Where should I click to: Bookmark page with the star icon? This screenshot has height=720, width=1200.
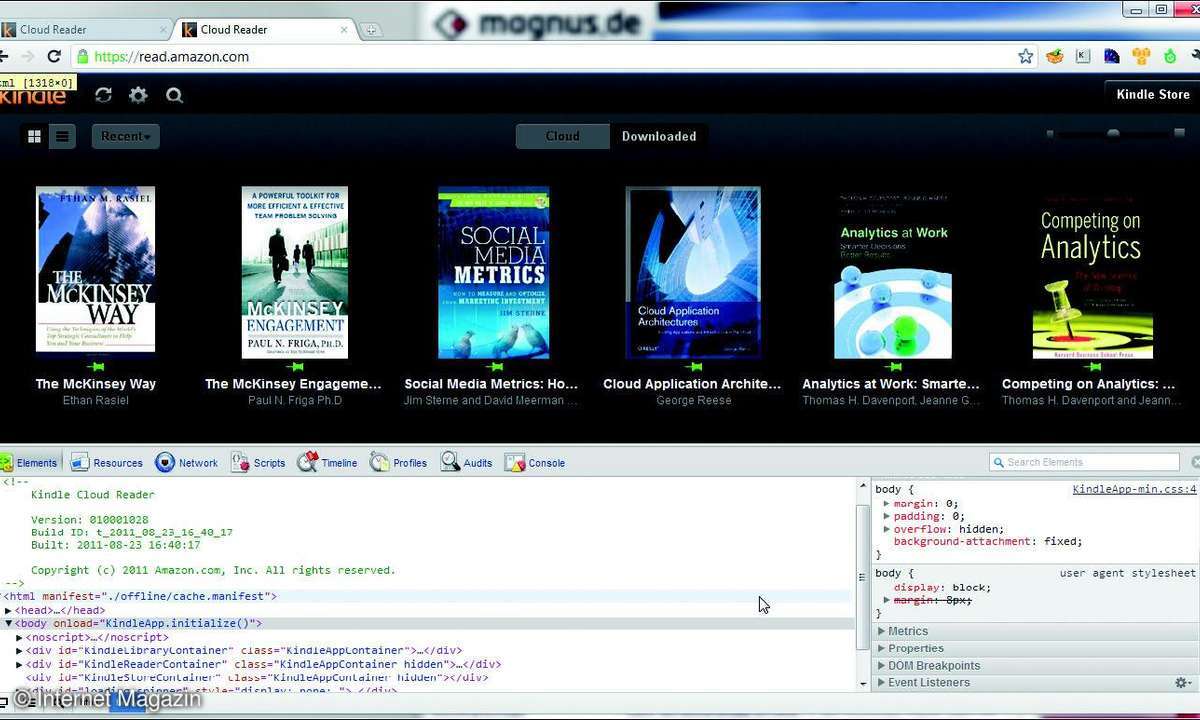tap(1025, 57)
